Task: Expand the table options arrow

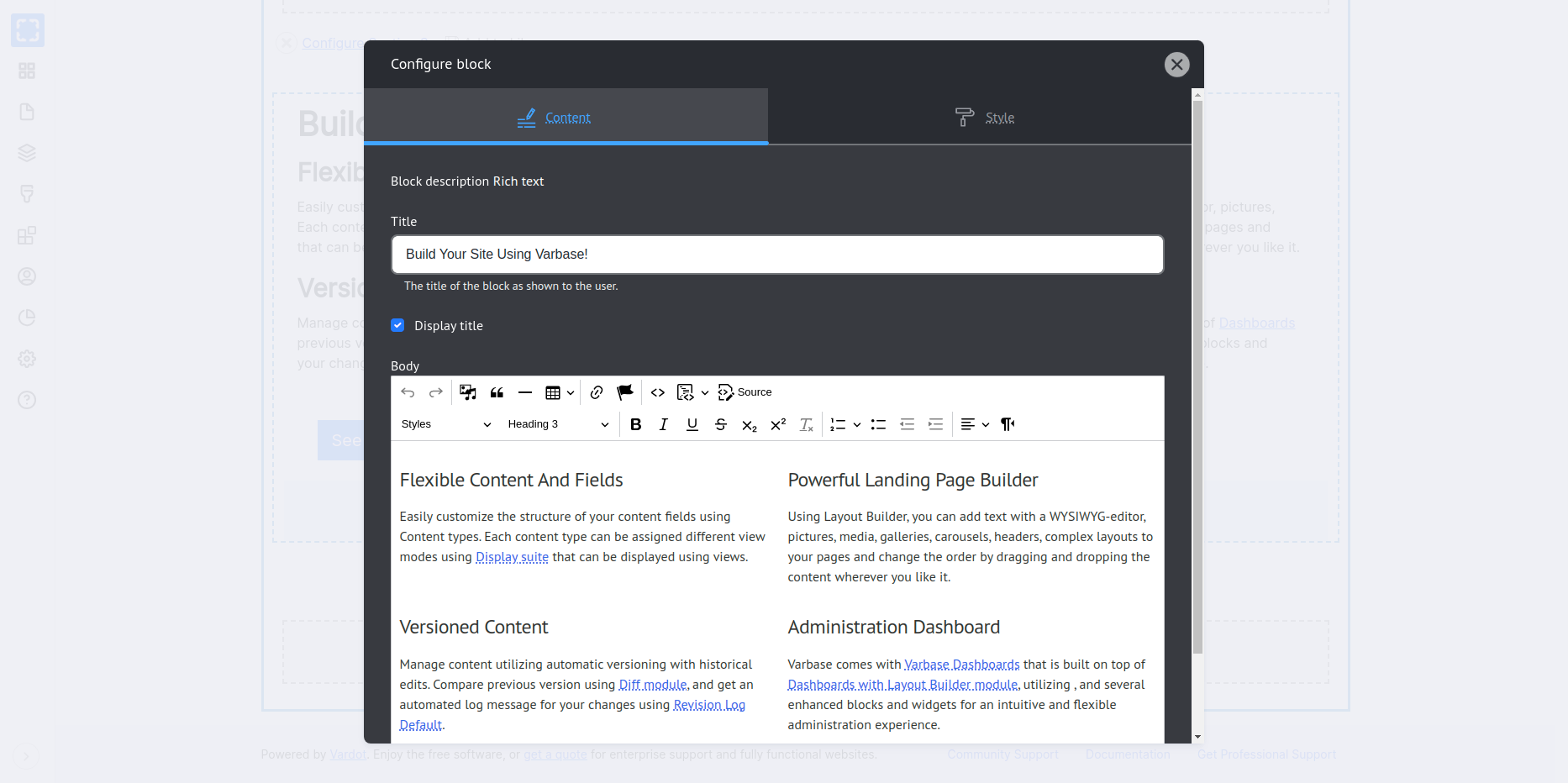Action: (x=571, y=392)
